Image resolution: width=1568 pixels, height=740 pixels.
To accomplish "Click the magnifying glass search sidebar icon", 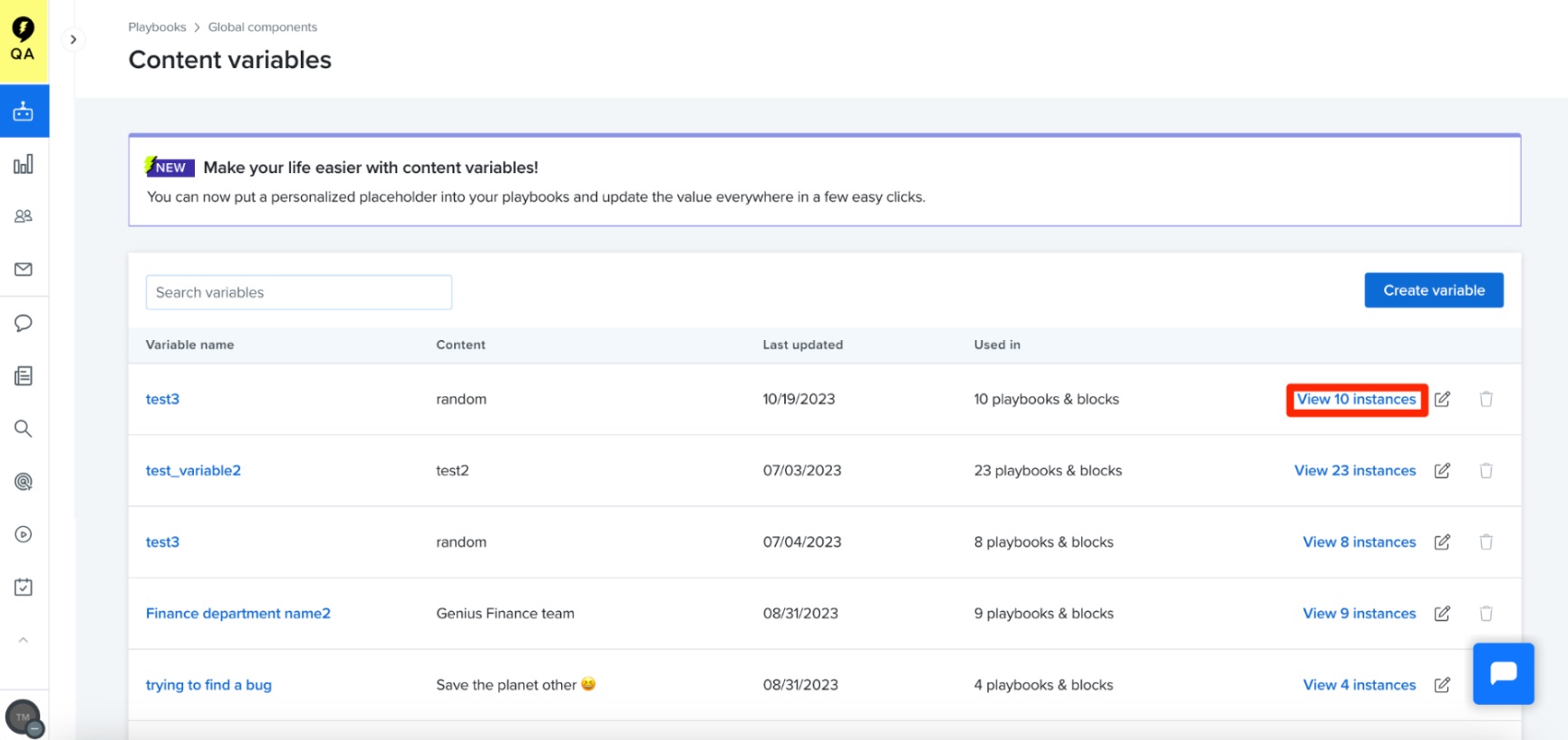I will click(24, 428).
